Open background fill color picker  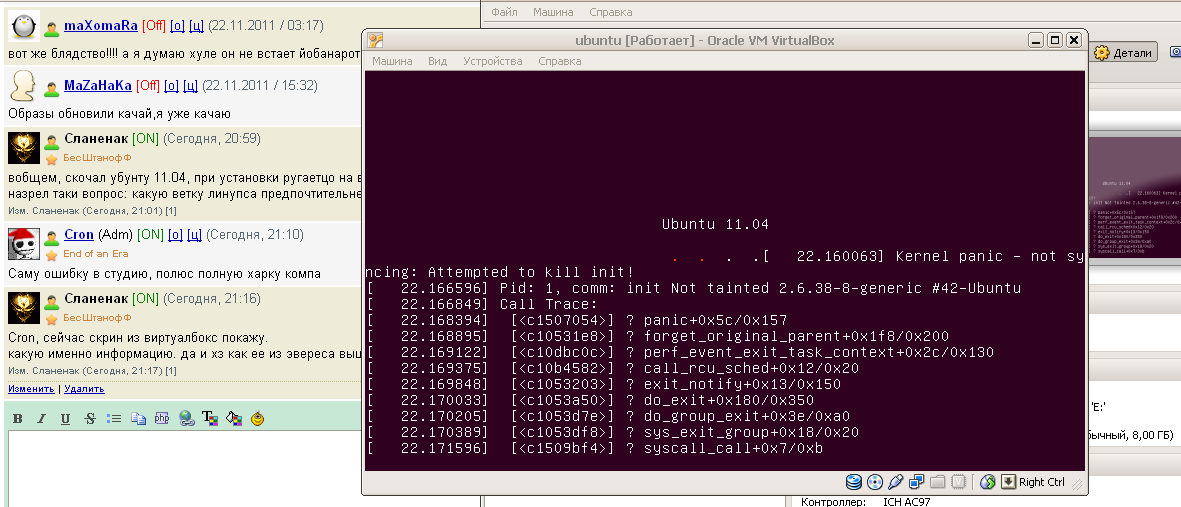pos(233,419)
